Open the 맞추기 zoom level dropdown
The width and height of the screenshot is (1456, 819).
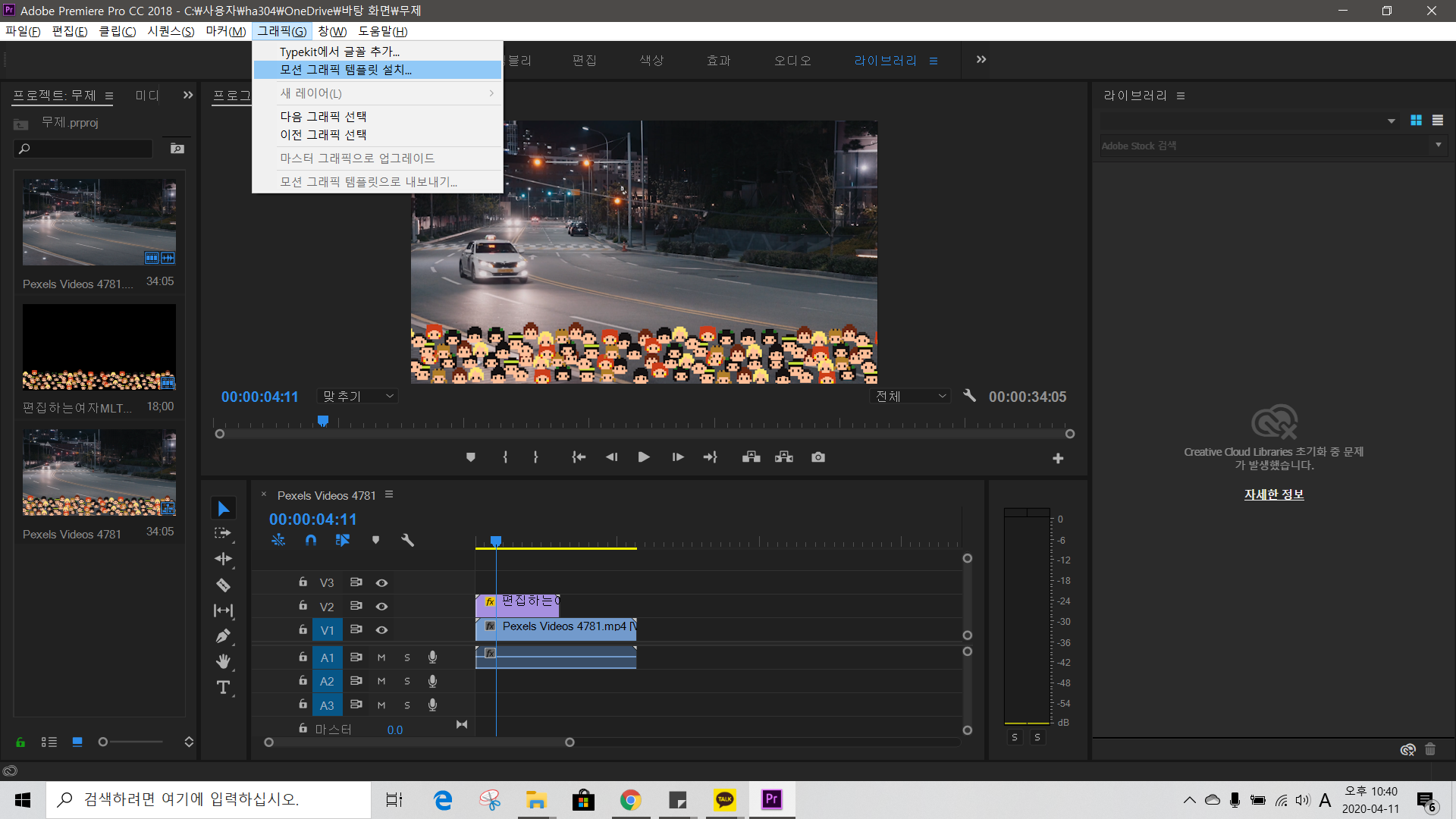tap(358, 396)
